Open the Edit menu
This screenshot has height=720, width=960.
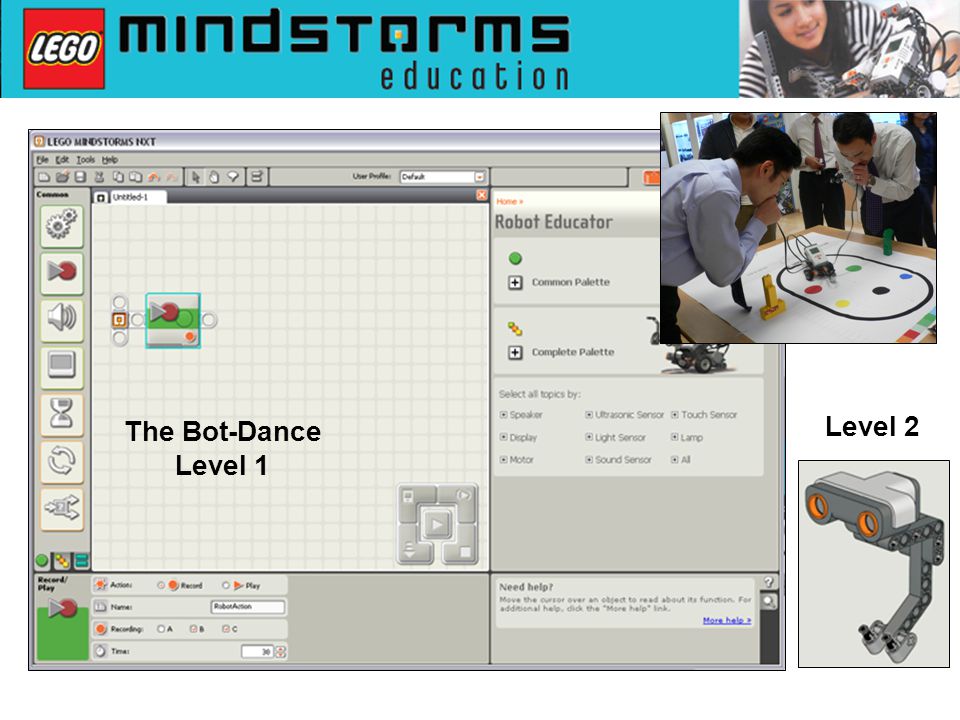(x=62, y=160)
